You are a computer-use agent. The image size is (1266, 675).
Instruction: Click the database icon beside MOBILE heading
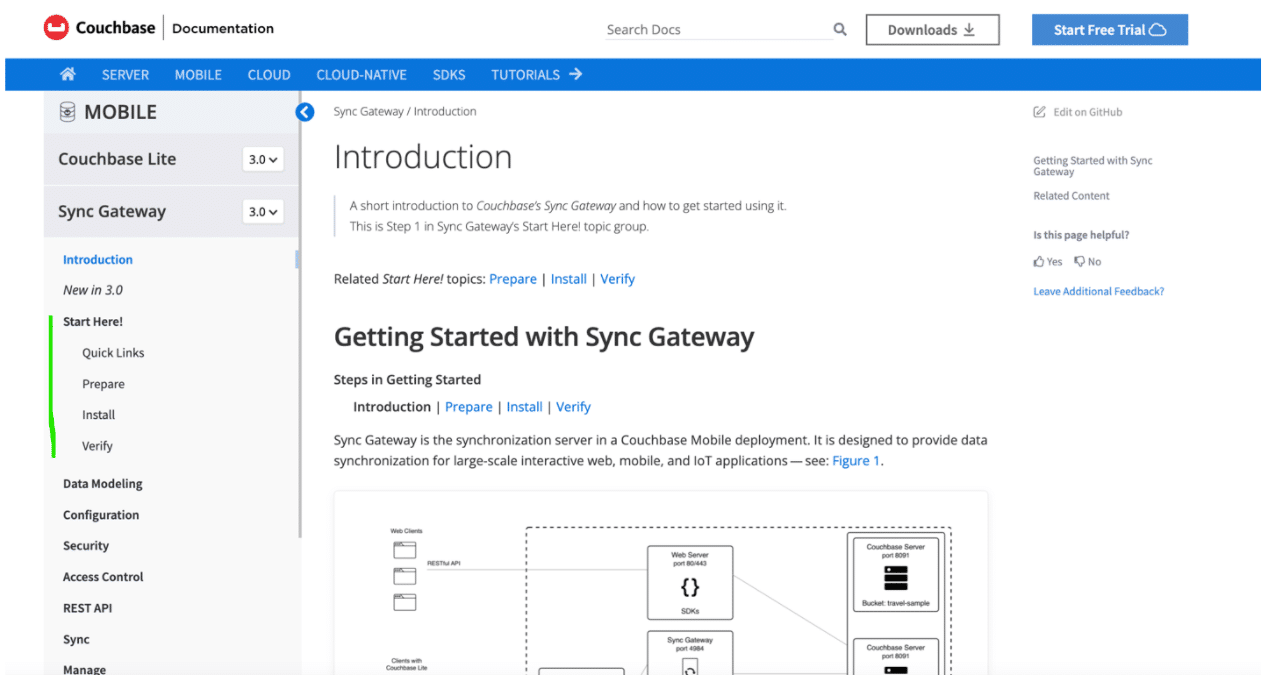click(66, 112)
